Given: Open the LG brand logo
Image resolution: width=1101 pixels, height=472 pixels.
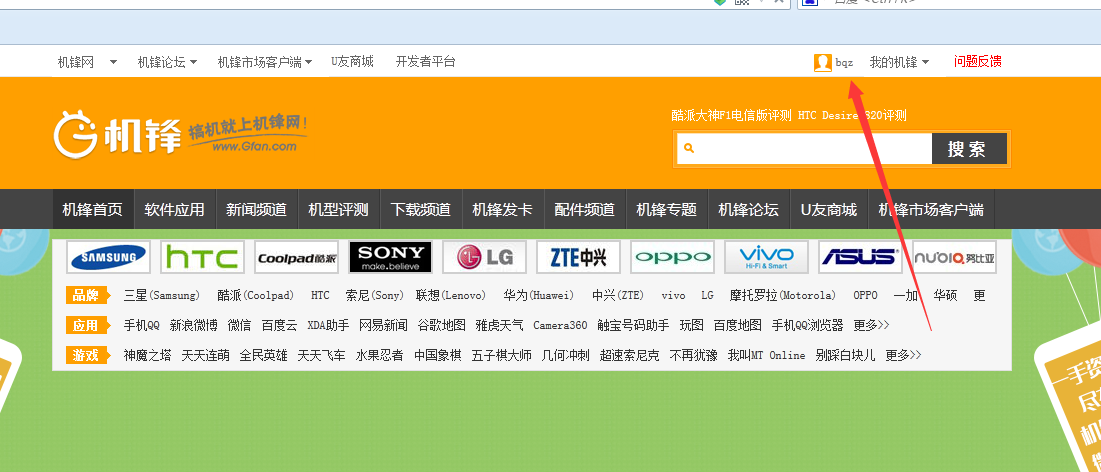Looking at the screenshot, I should pos(484,257).
